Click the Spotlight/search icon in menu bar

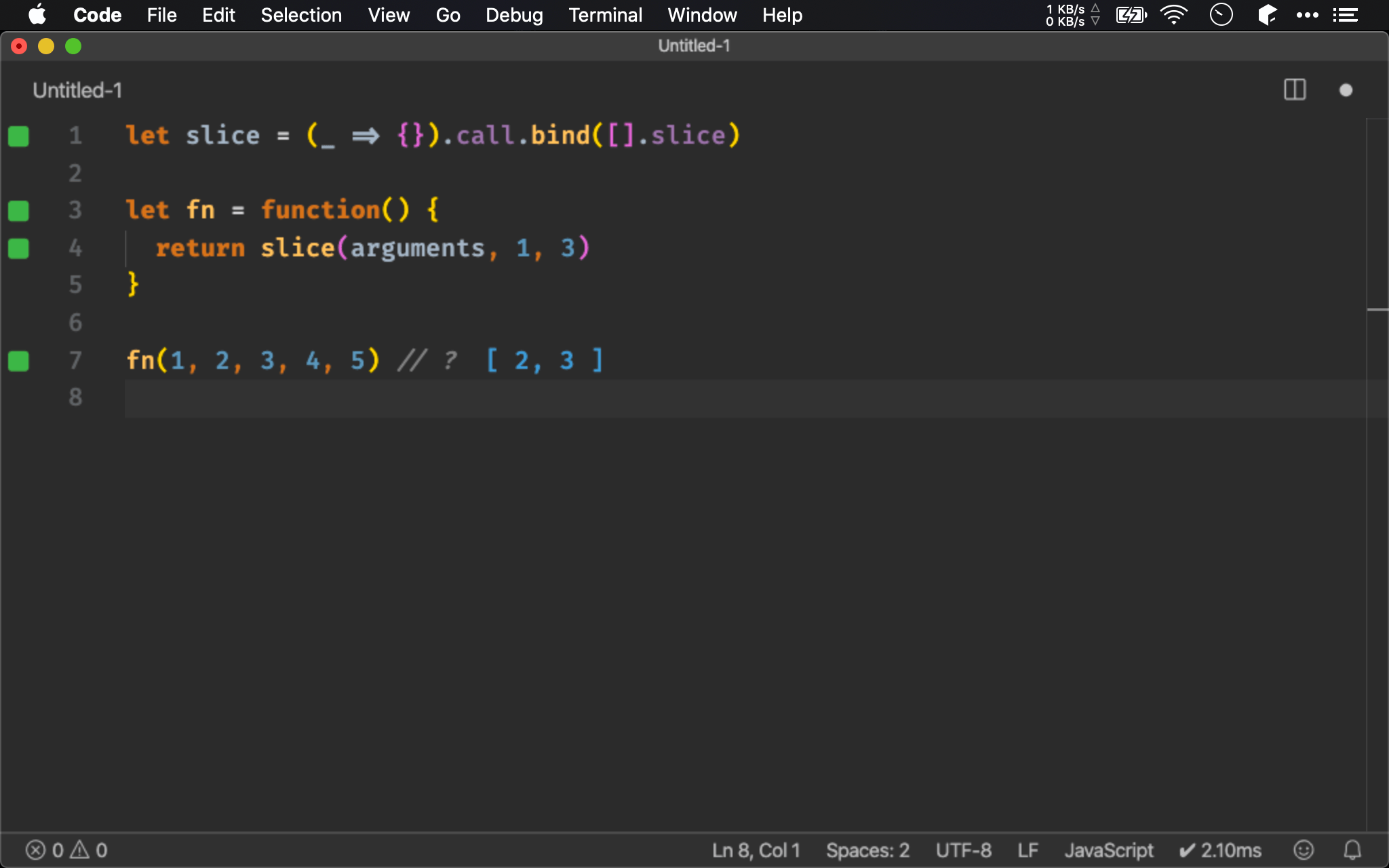pyautogui.click(x=1222, y=15)
